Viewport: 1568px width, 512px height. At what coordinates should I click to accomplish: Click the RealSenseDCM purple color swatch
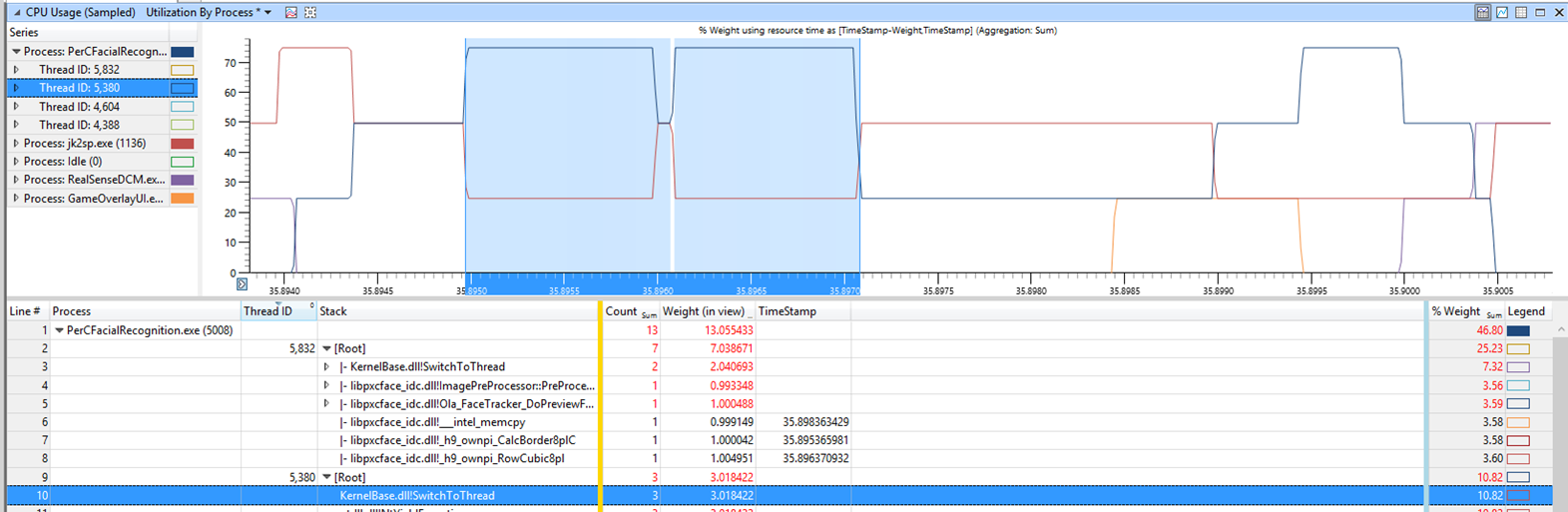point(182,181)
